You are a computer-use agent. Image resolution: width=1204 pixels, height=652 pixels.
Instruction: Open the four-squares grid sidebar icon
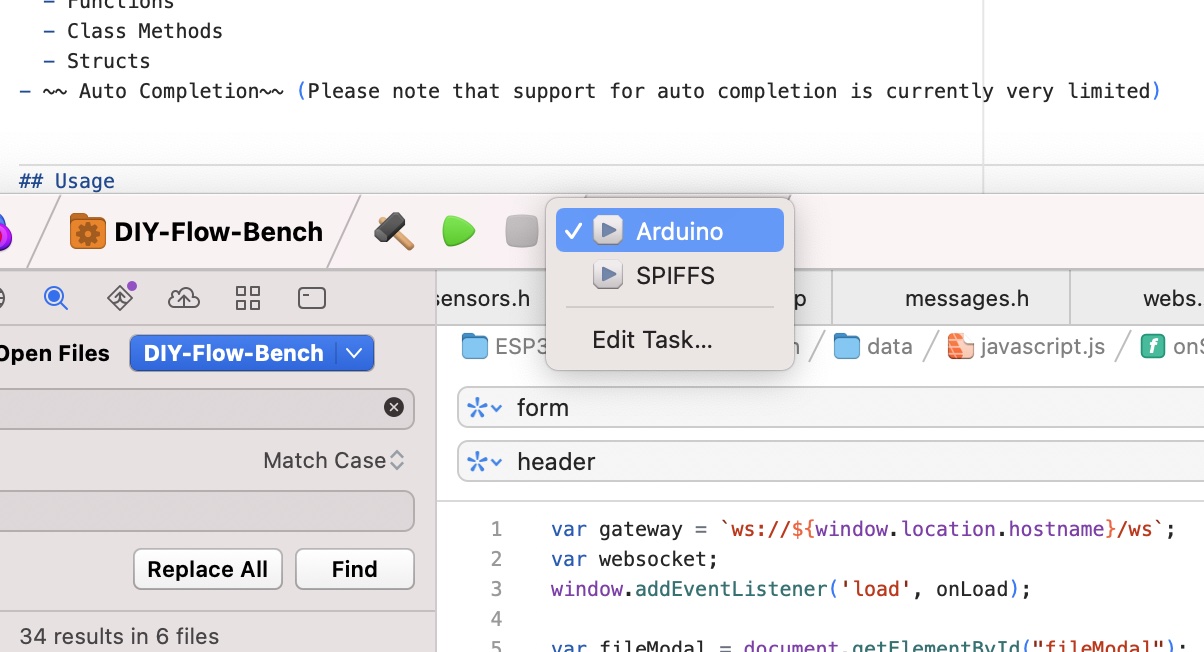click(x=247, y=297)
